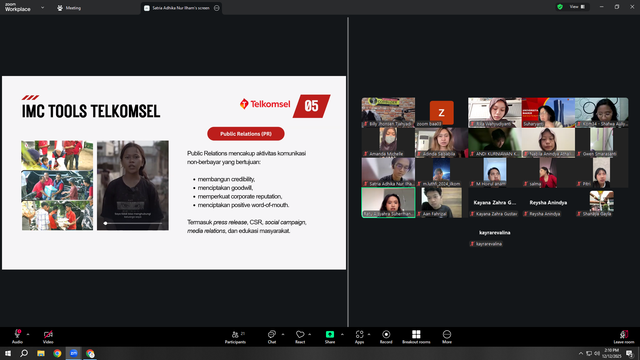The image size is (640, 360).
Task: Open the Chat panel
Action: tap(272, 337)
